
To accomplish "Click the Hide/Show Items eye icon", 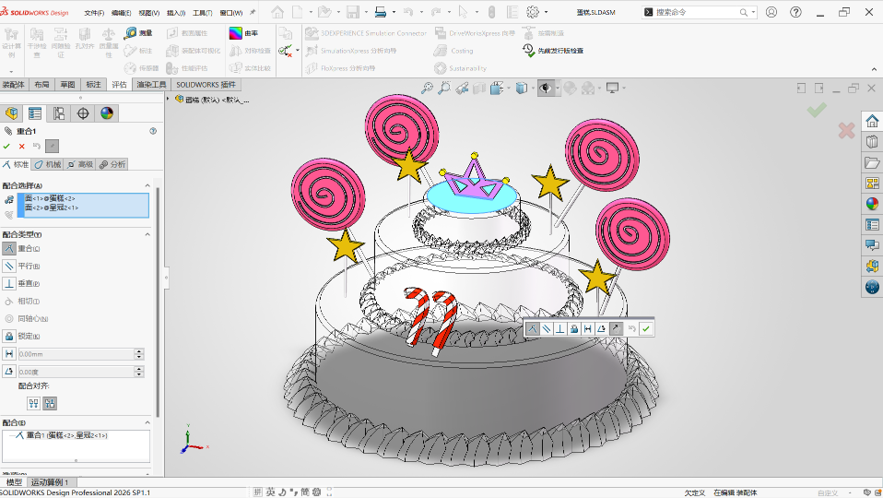I will [x=545, y=88].
